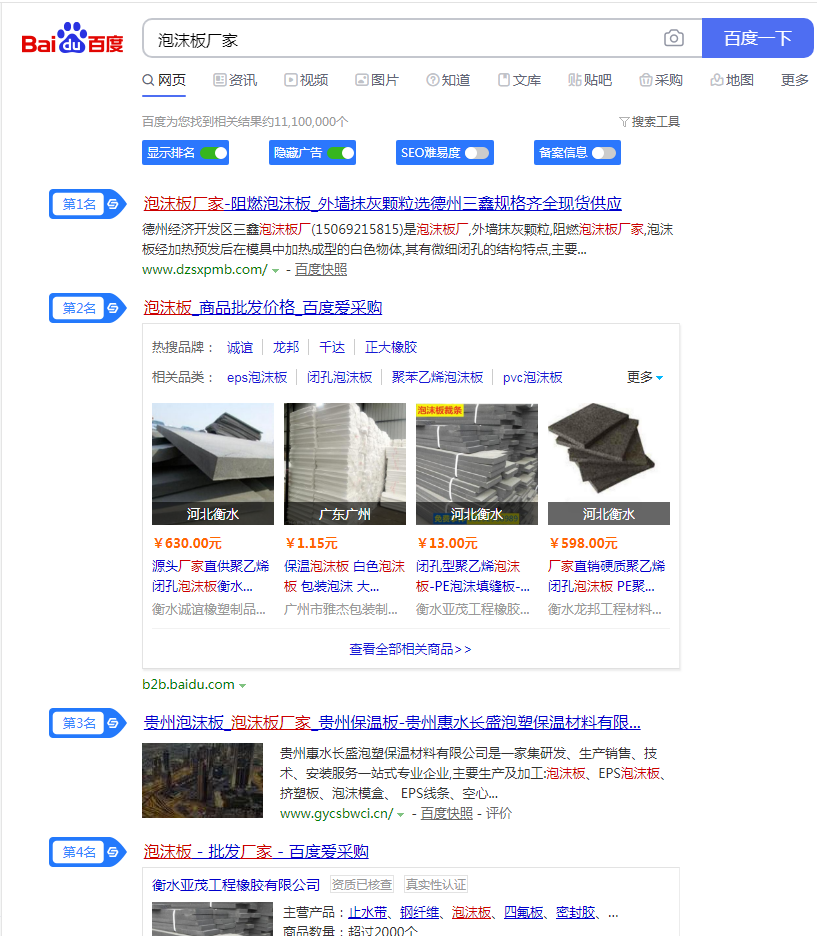Image resolution: width=817 pixels, height=936 pixels.
Task: Select category 聚苯乙烯泡沫板
Action: [437, 377]
